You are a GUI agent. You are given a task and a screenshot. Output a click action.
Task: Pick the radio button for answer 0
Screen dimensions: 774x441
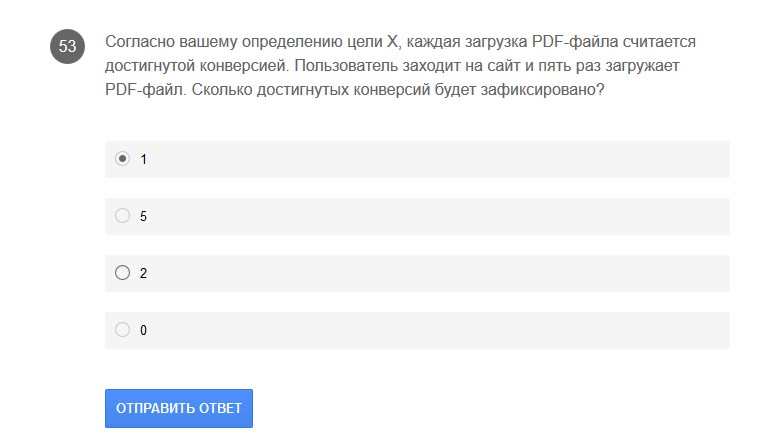[122, 329]
